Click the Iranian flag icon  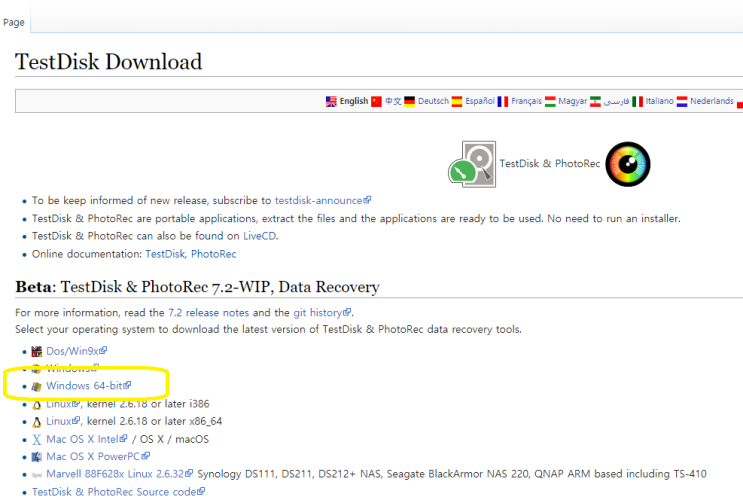pyautogui.click(x=595, y=101)
